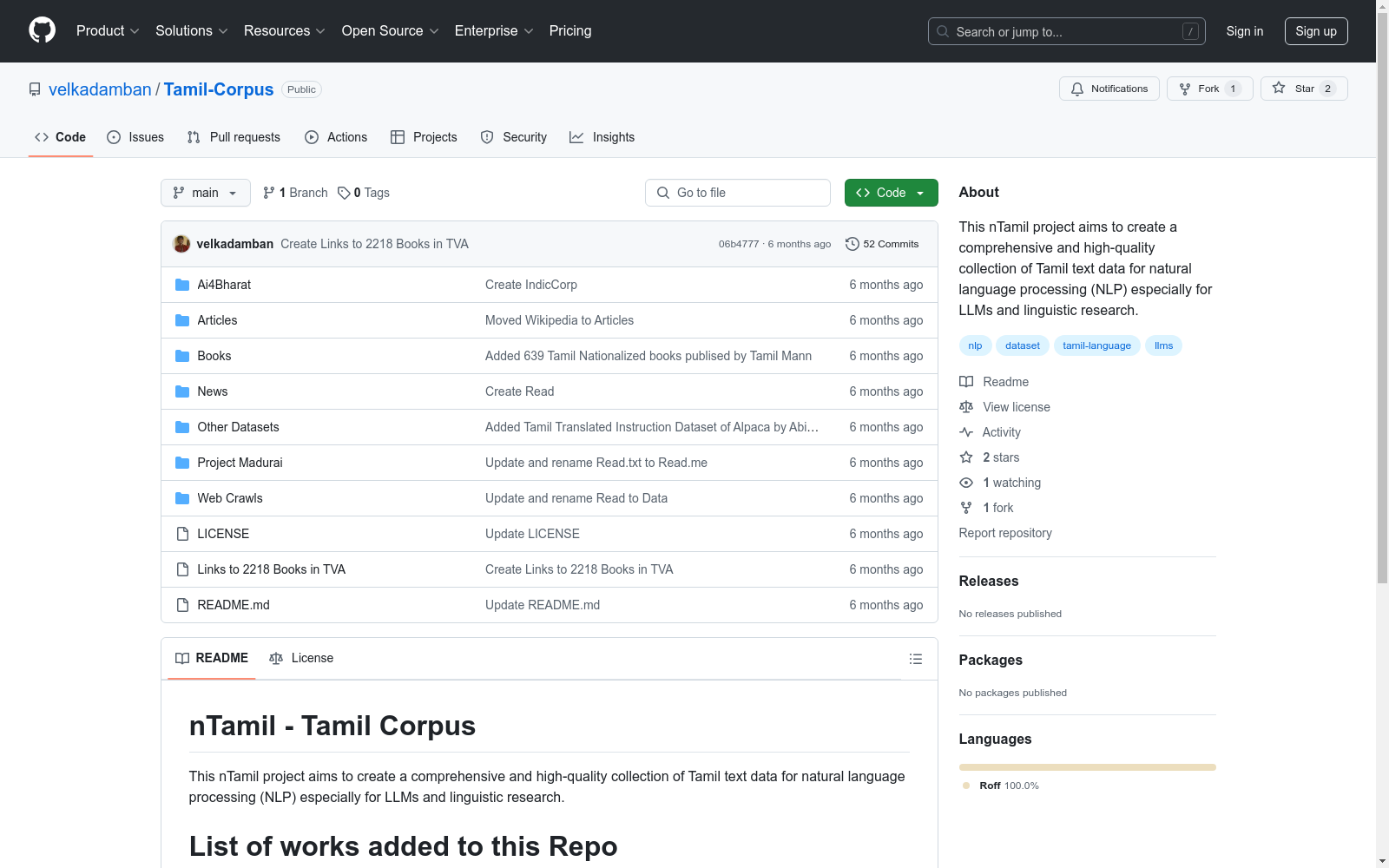Screen dimensions: 1389x868
Task: Switch to the Security tab
Action: 514,137
